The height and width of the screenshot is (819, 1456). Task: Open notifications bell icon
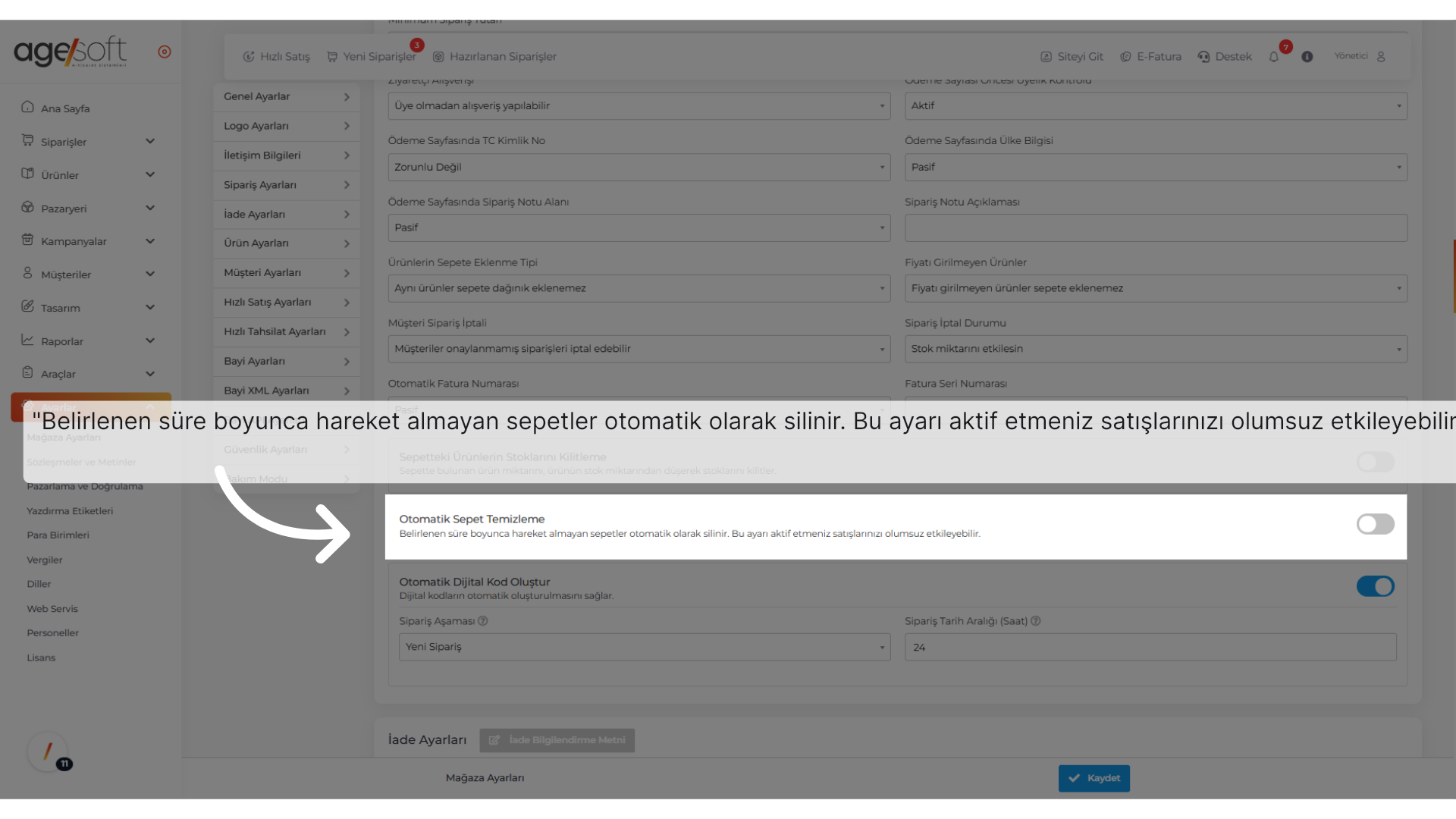click(1274, 57)
